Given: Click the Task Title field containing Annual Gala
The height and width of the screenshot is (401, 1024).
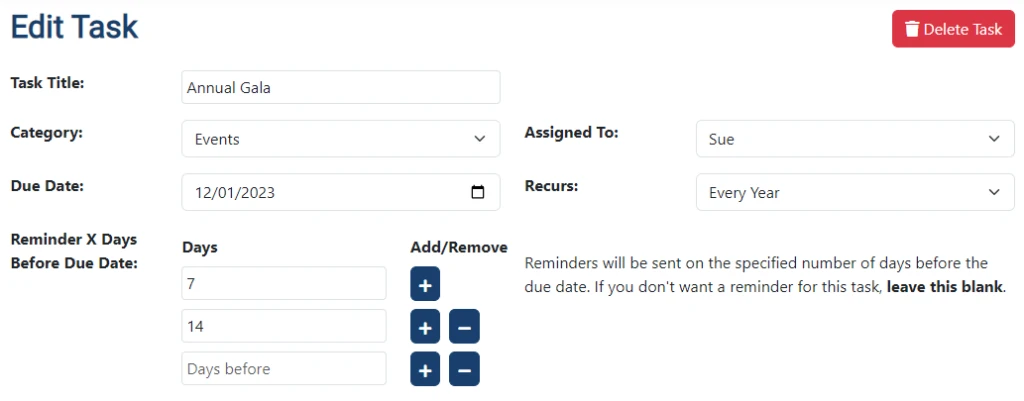Looking at the screenshot, I should pyautogui.click(x=340, y=87).
